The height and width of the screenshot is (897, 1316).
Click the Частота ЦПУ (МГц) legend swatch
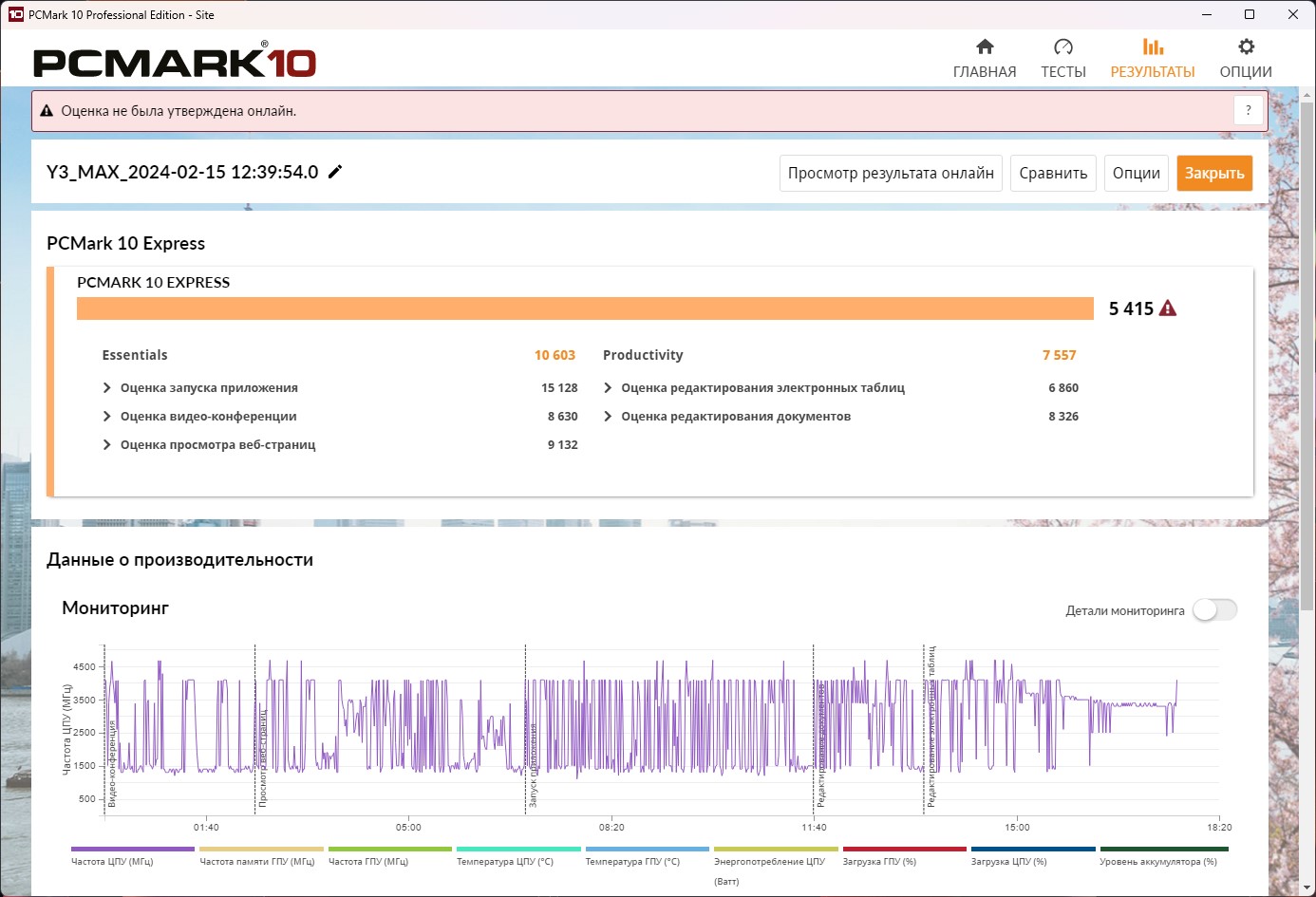pyautogui.click(x=133, y=850)
